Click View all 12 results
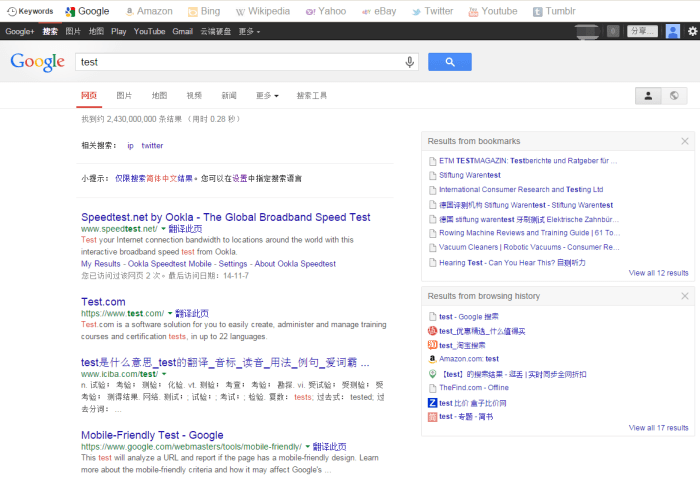 pyautogui.click(x=658, y=273)
